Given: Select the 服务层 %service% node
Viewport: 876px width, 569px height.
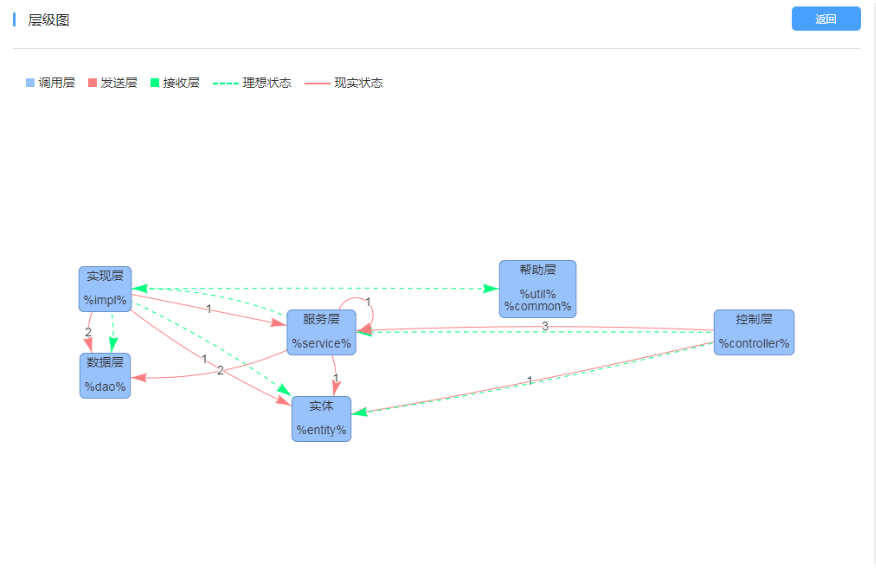Looking at the screenshot, I should coord(321,332).
